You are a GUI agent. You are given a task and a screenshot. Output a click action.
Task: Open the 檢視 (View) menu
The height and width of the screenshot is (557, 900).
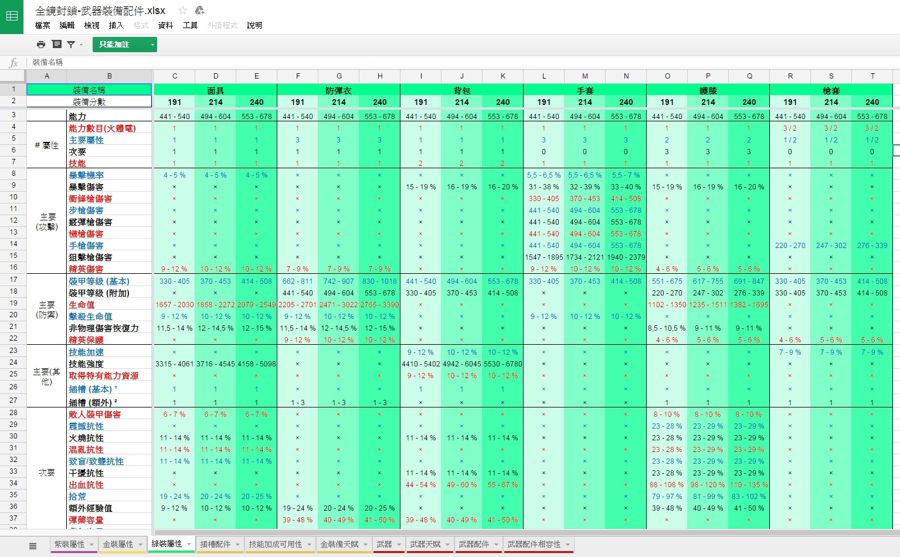91,25
